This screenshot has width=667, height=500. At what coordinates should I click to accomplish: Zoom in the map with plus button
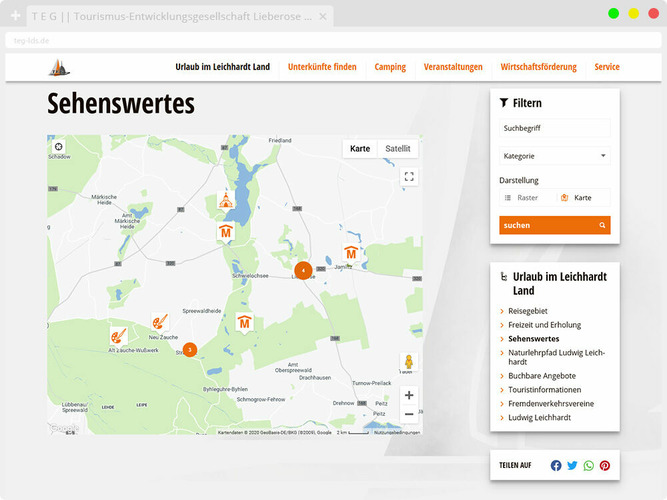(408, 395)
